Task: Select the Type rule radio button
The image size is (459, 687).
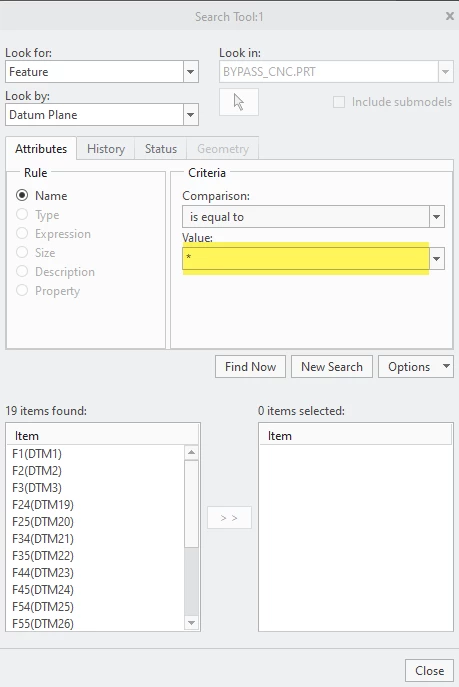Action: click(x=22, y=214)
